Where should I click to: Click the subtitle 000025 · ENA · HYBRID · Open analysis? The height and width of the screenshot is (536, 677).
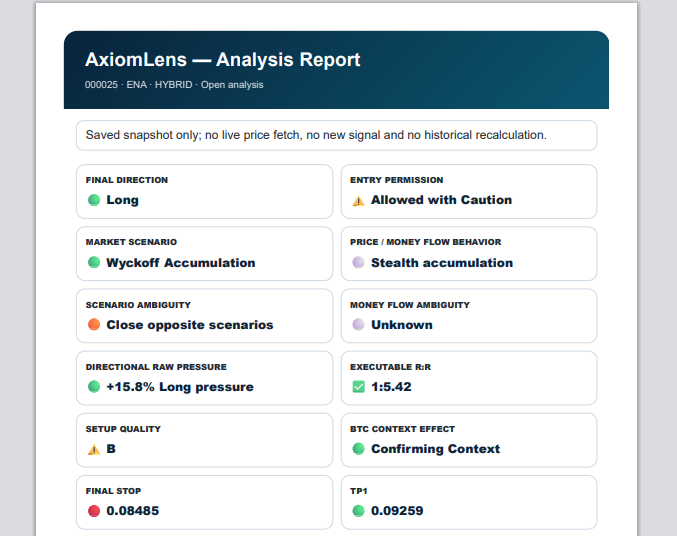[x=174, y=85]
